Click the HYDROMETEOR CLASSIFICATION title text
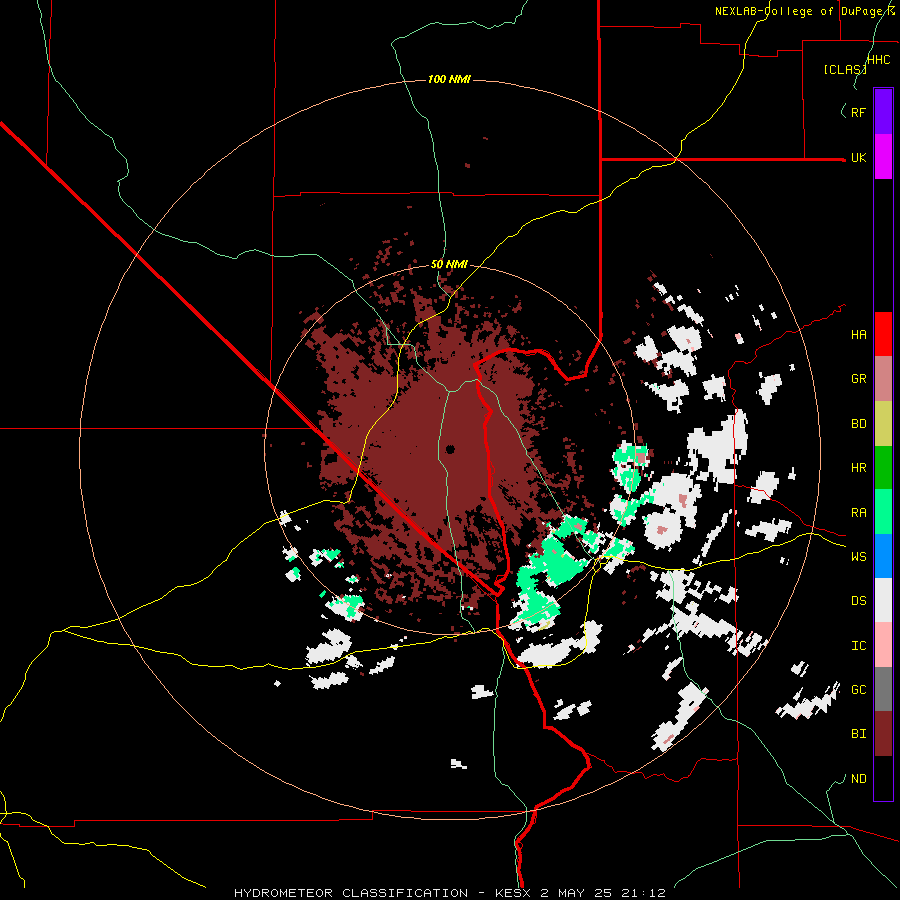Image resolution: width=900 pixels, height=900 pixels. (351, 893)
